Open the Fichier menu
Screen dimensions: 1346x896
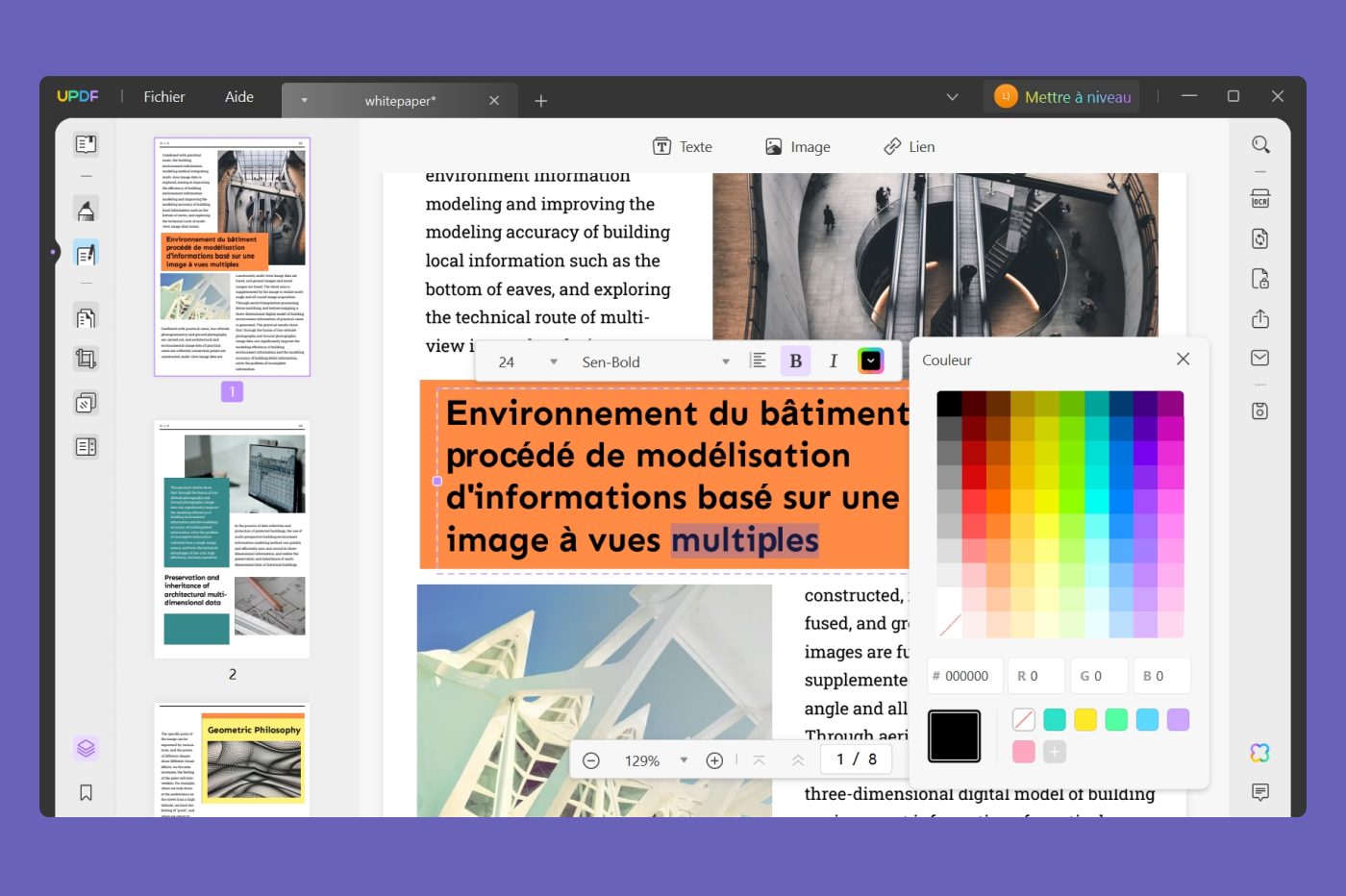coord(164,97)
